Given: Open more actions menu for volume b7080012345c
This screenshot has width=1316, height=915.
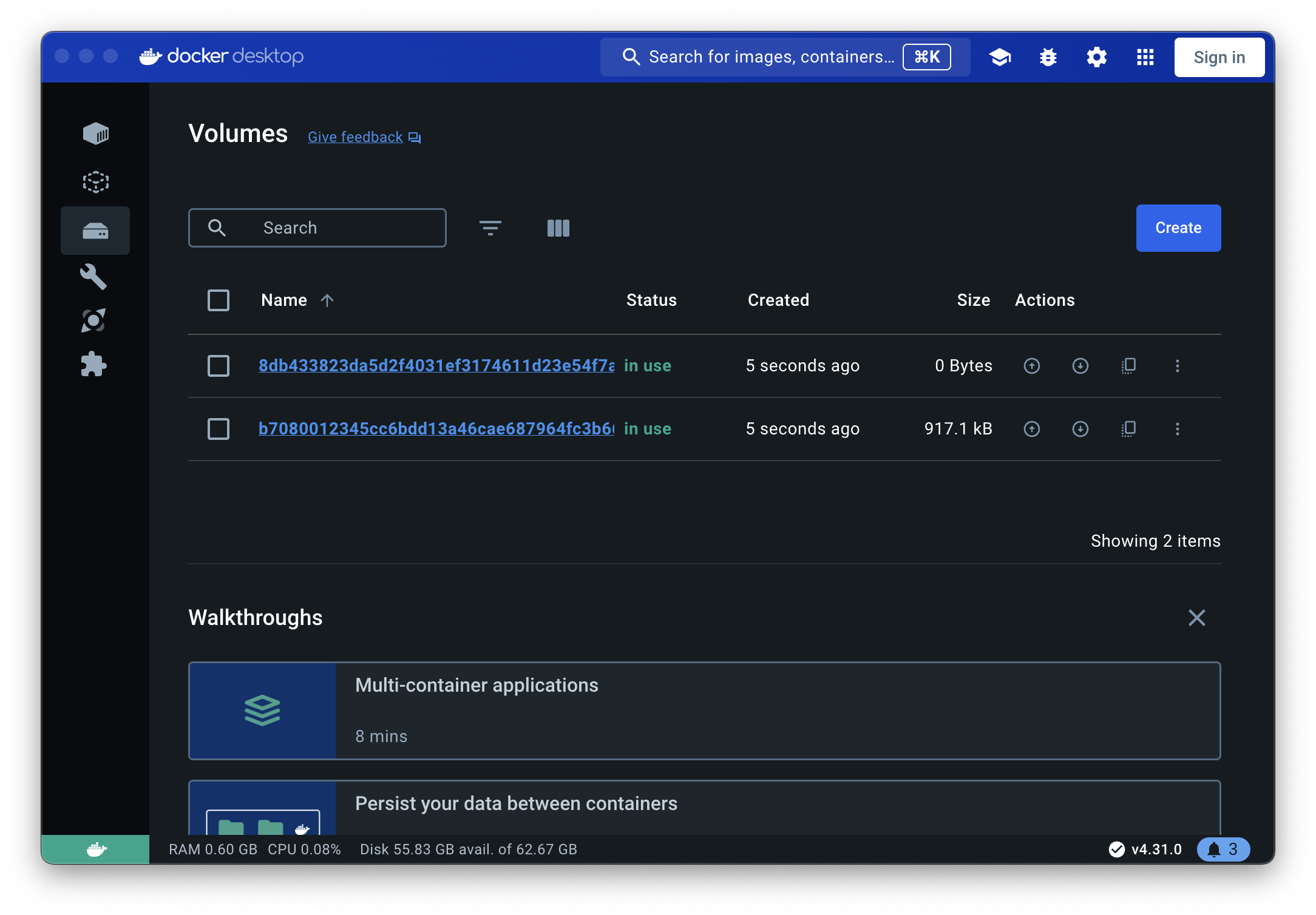Looking at the screenshot, I should (x=1178, y=429).
